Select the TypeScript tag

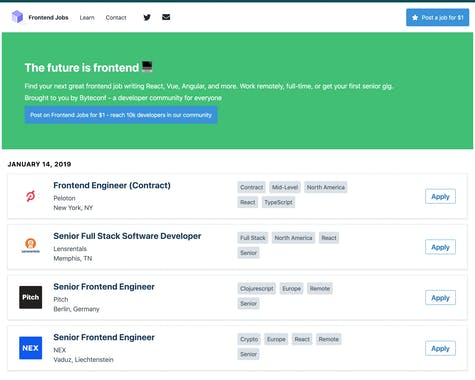click(x=278, y=202)
